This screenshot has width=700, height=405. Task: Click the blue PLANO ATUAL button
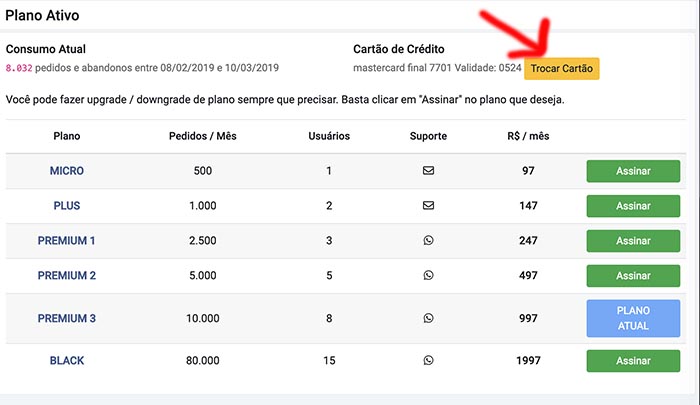pyautogui.click(x=633, y=318)
